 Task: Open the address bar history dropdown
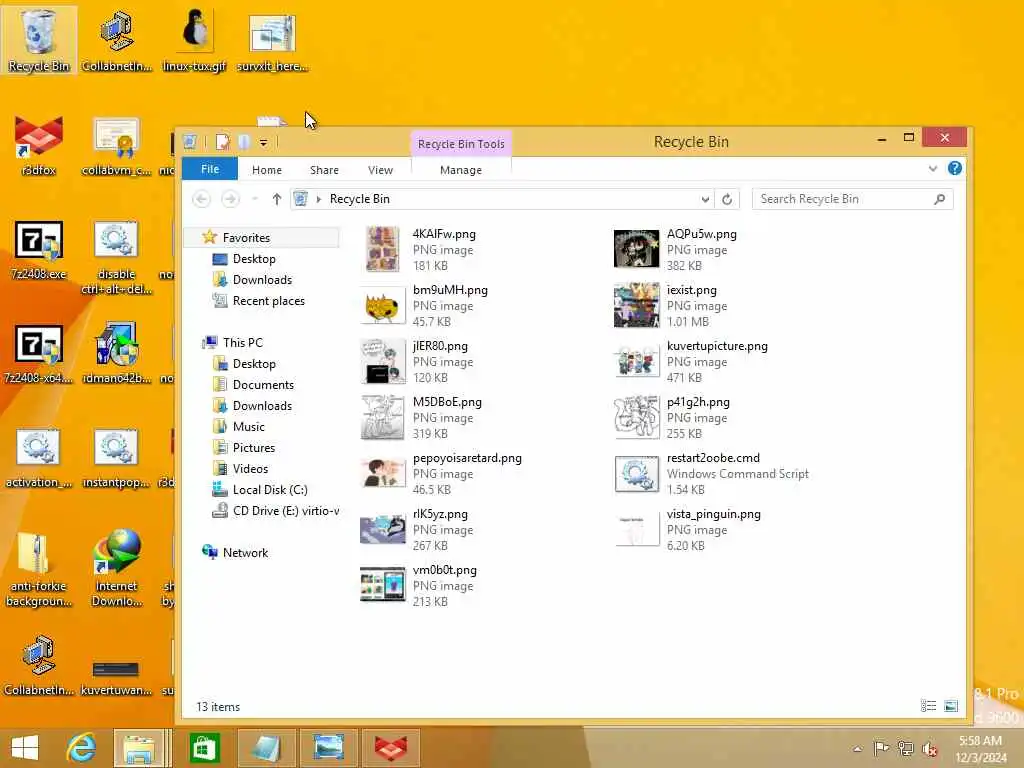(705, 199)
